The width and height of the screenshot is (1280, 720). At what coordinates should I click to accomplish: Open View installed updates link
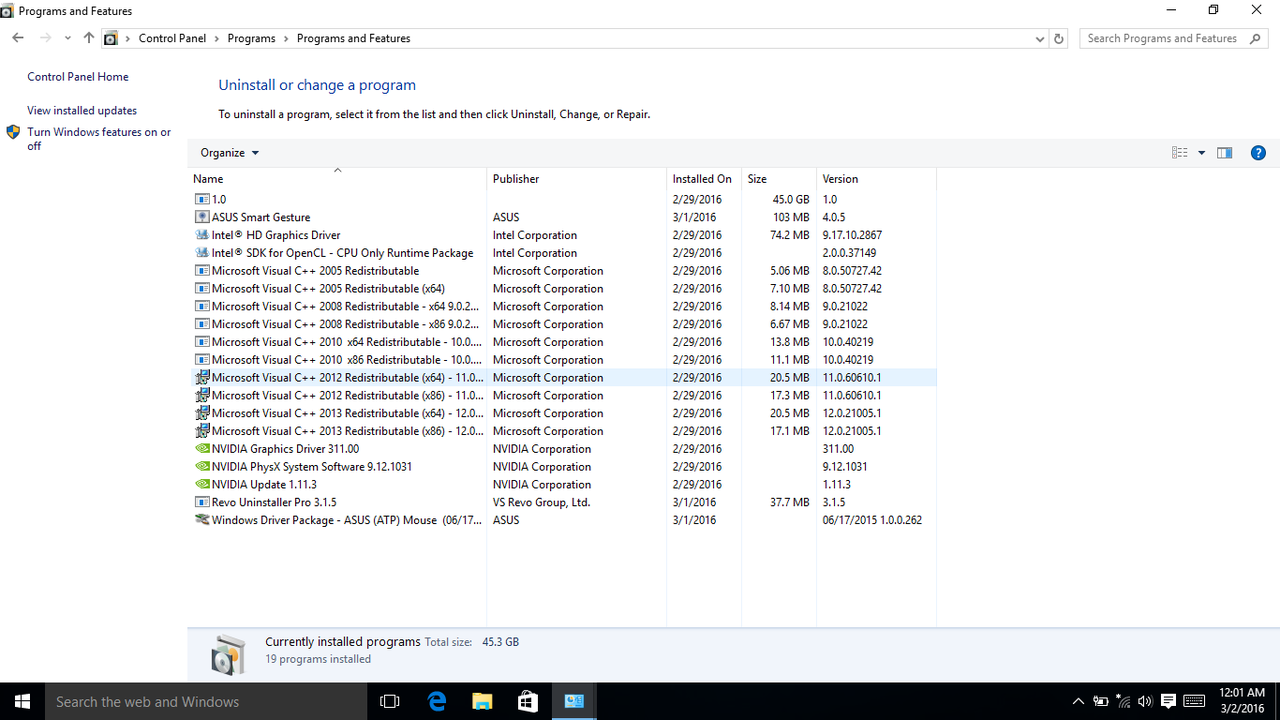pos(82,111)
